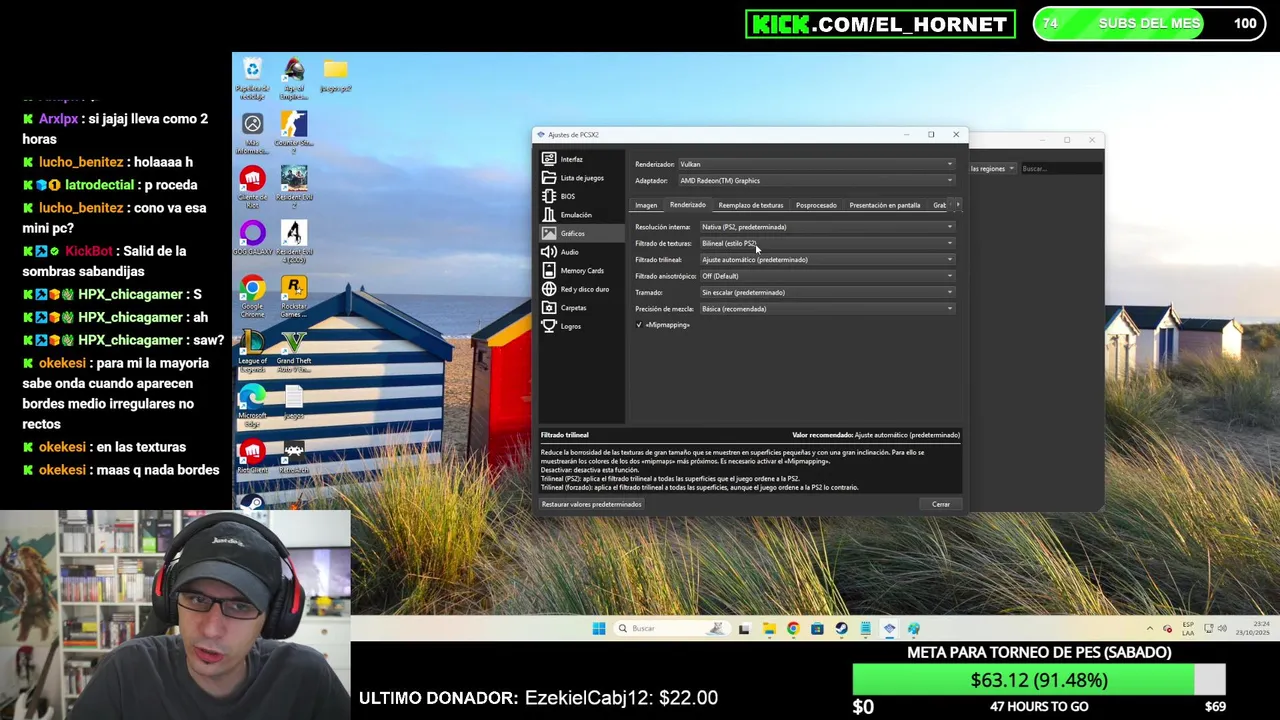This screenshot has width=1280, height=720.
Task: Expand the Resolución interna dropdown
Action: click(x=828, y=227)
